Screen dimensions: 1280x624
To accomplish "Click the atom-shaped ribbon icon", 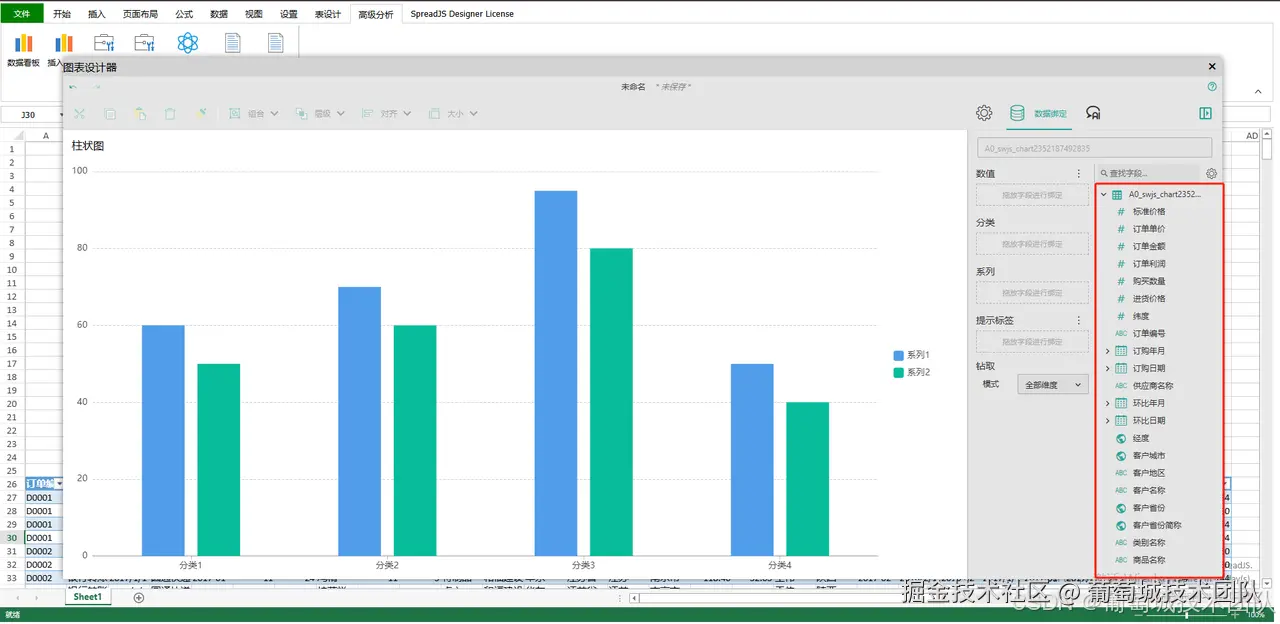I will (x=188, y=43).
